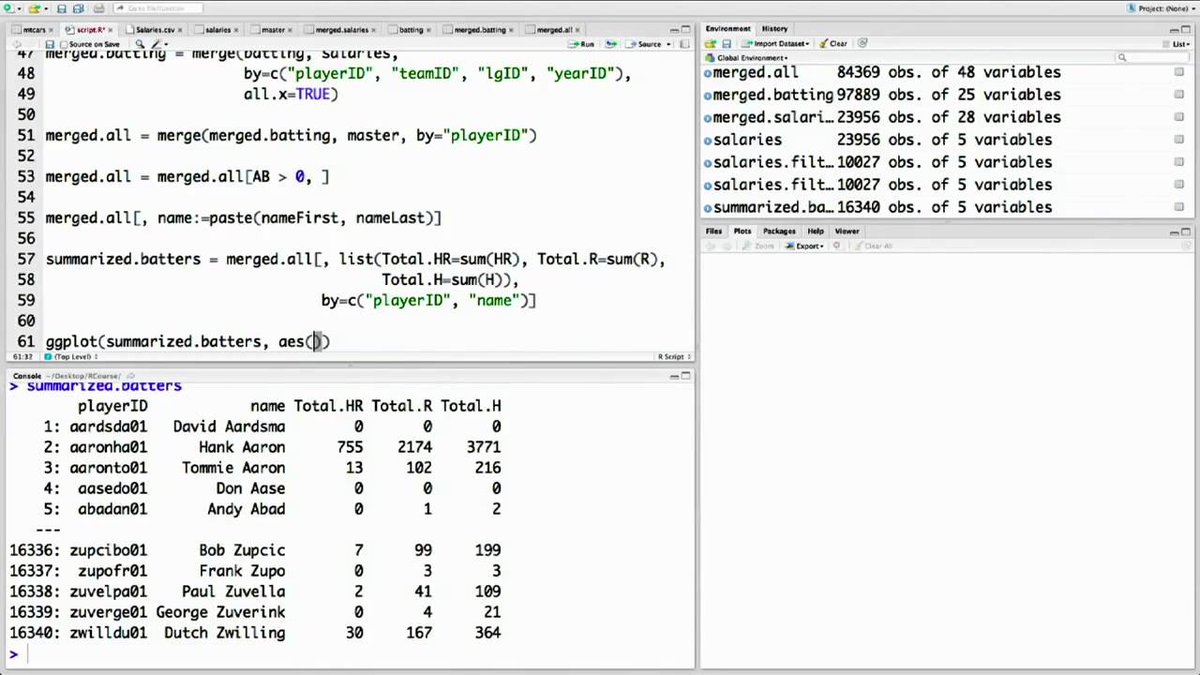Open the List view mode dropdown
The height and width of the screenshot is (675, 1200).
[x=1174, y=44]
